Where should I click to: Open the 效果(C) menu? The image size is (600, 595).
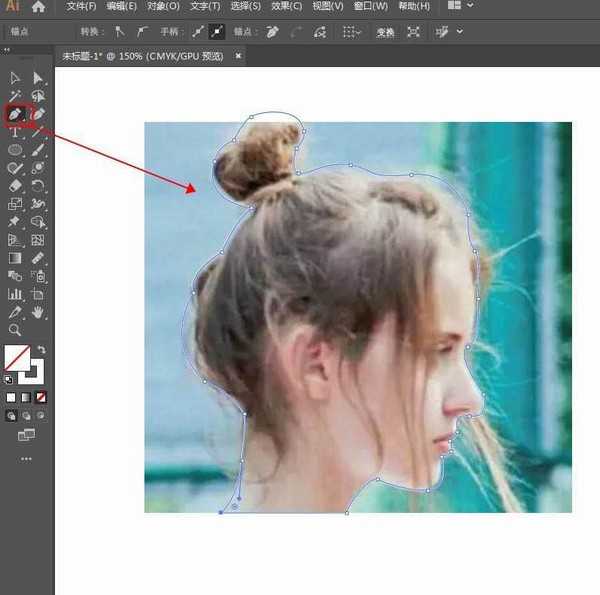[x=286, y=7]
